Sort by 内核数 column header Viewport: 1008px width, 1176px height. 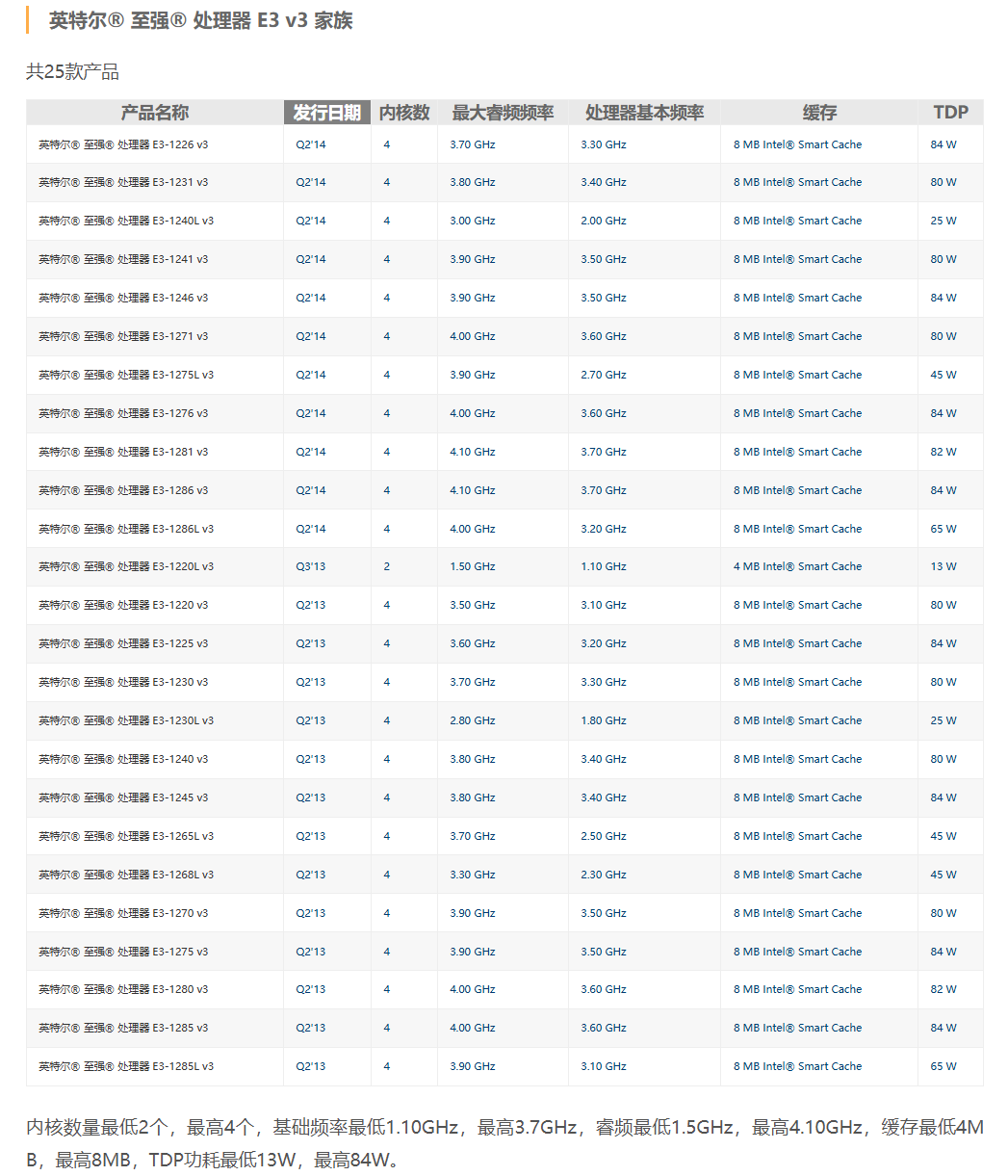pyautogui.click(x=403, y=113)
